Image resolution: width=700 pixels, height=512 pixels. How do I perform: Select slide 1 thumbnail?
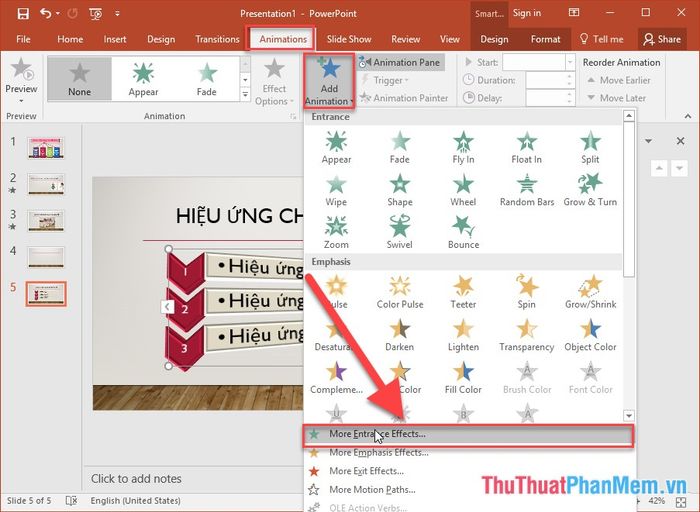pyautogui.click(x=46, y=148)
